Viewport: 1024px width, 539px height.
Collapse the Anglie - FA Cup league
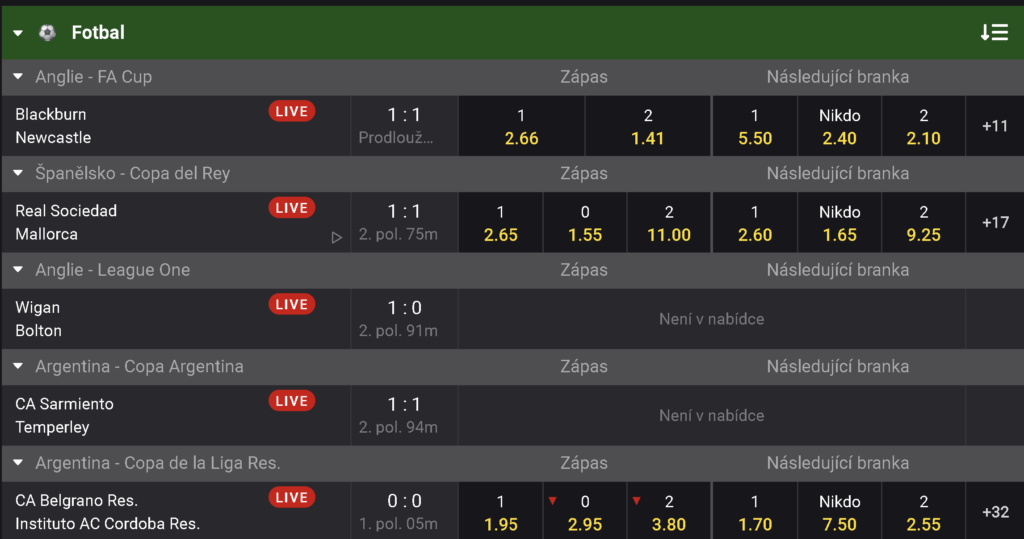(x=18, y=77)
